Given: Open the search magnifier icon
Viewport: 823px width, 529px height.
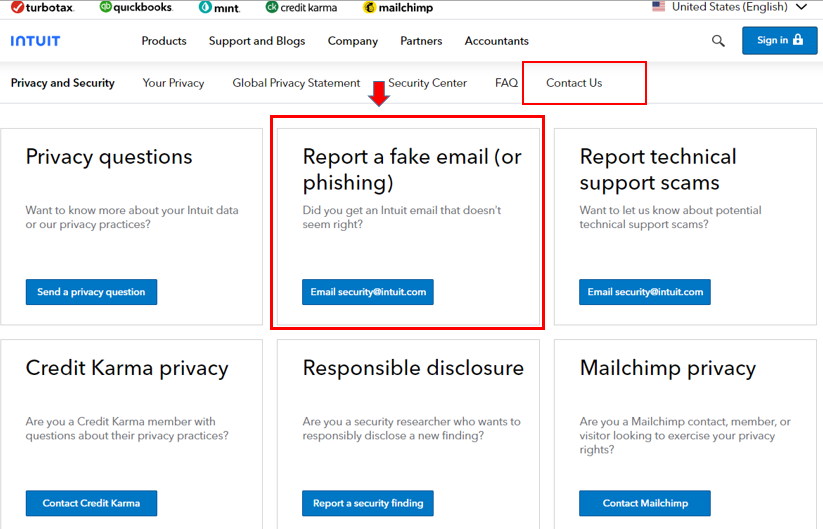Looking at the screenshot, I should click(718, 41).
